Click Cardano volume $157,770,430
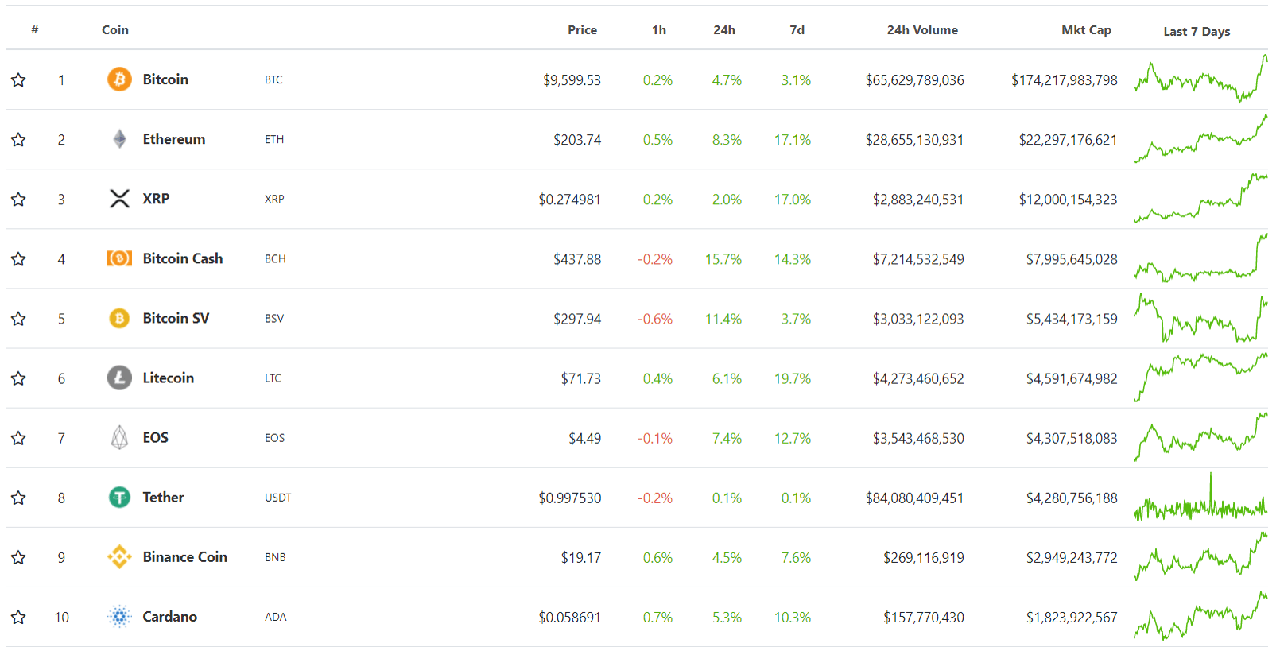 (924, 618)
